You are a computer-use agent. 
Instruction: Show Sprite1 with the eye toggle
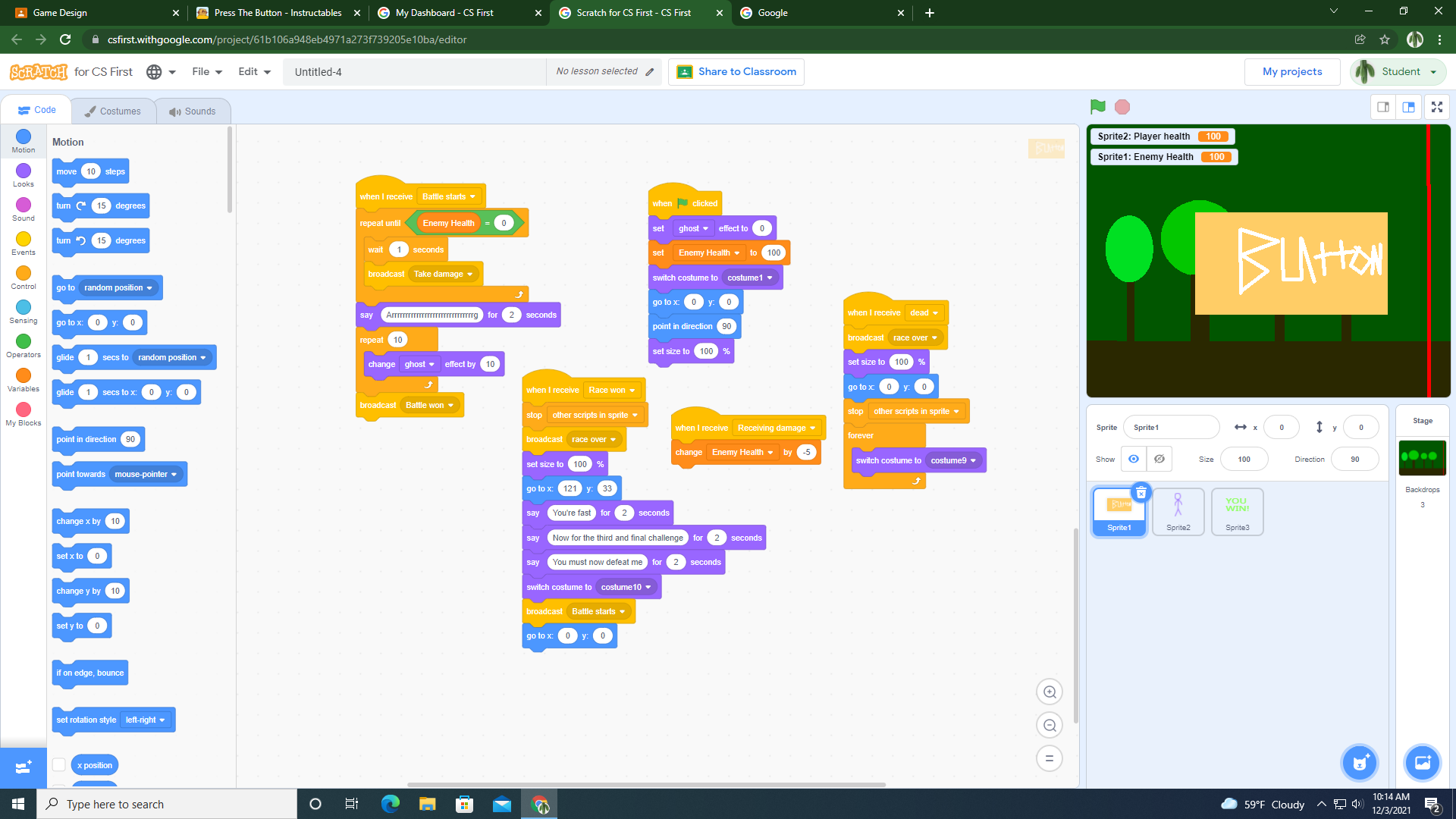(x=1133, y=459)
